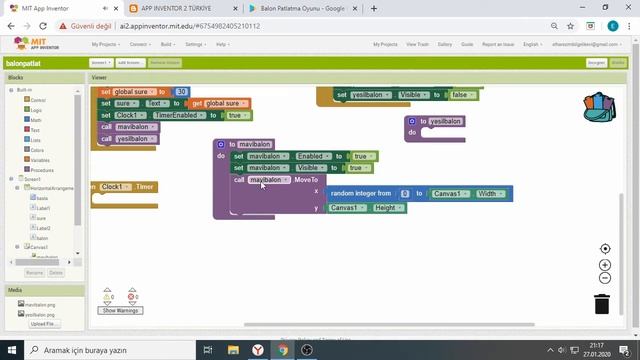Screen dimensions: 640x360
Task: Open the Chrome profile avatar
Action: 613,26
